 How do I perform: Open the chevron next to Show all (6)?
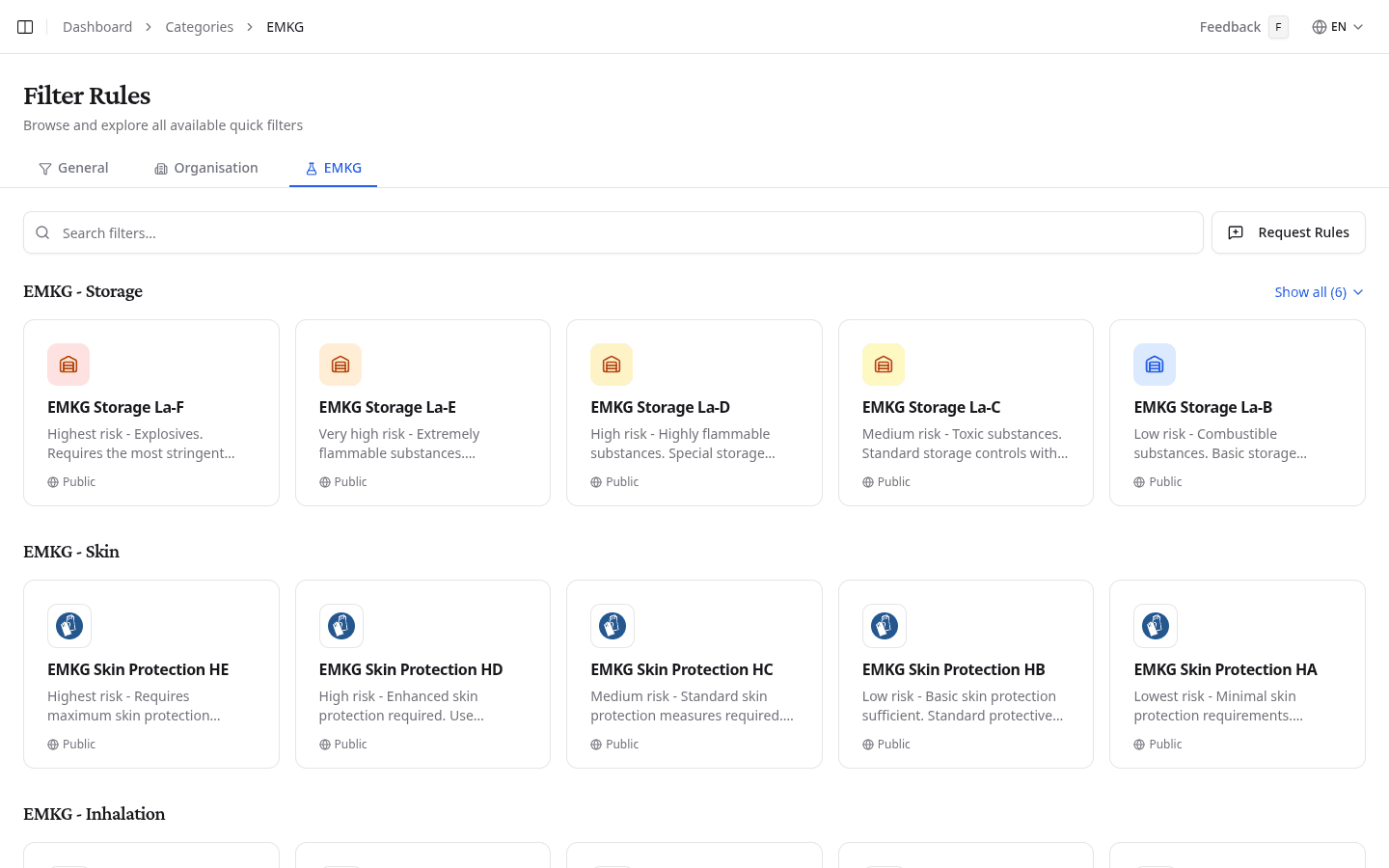tap(1358, 291)
